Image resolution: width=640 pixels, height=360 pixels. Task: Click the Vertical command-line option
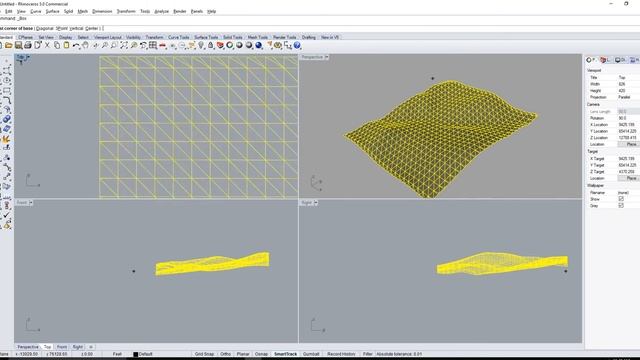[x=76, y=28]
